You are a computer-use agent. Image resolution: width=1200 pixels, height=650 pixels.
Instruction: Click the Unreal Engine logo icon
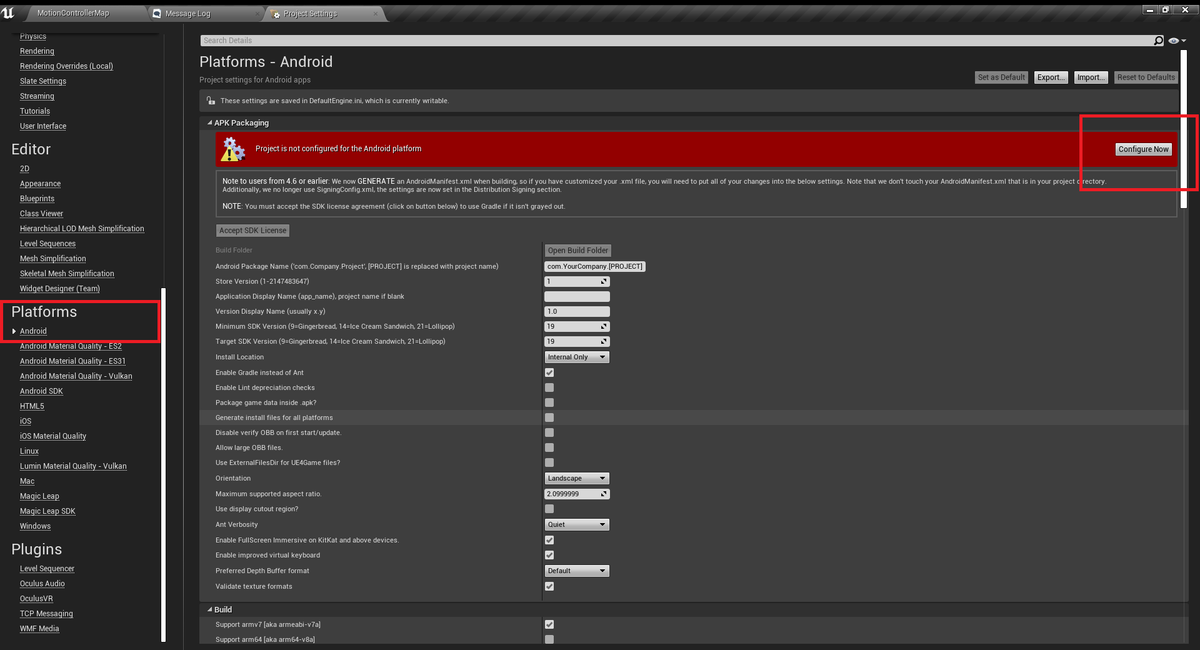10,11
